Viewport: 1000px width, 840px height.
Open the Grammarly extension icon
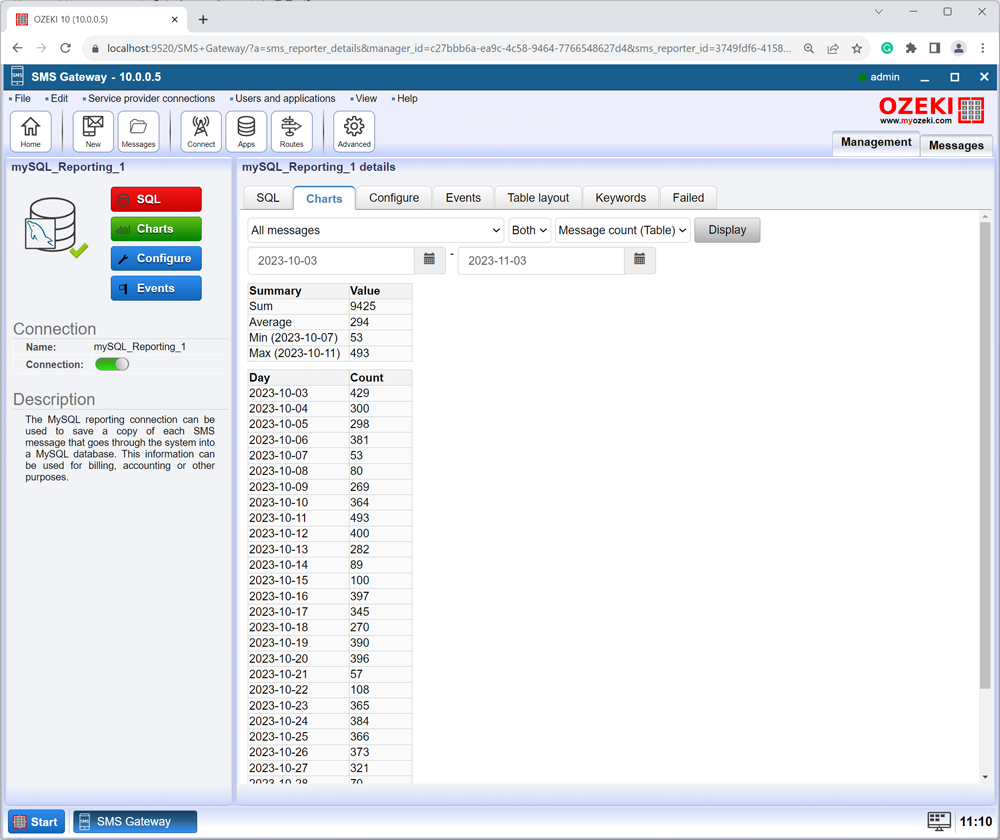click(x=886, y=48)
